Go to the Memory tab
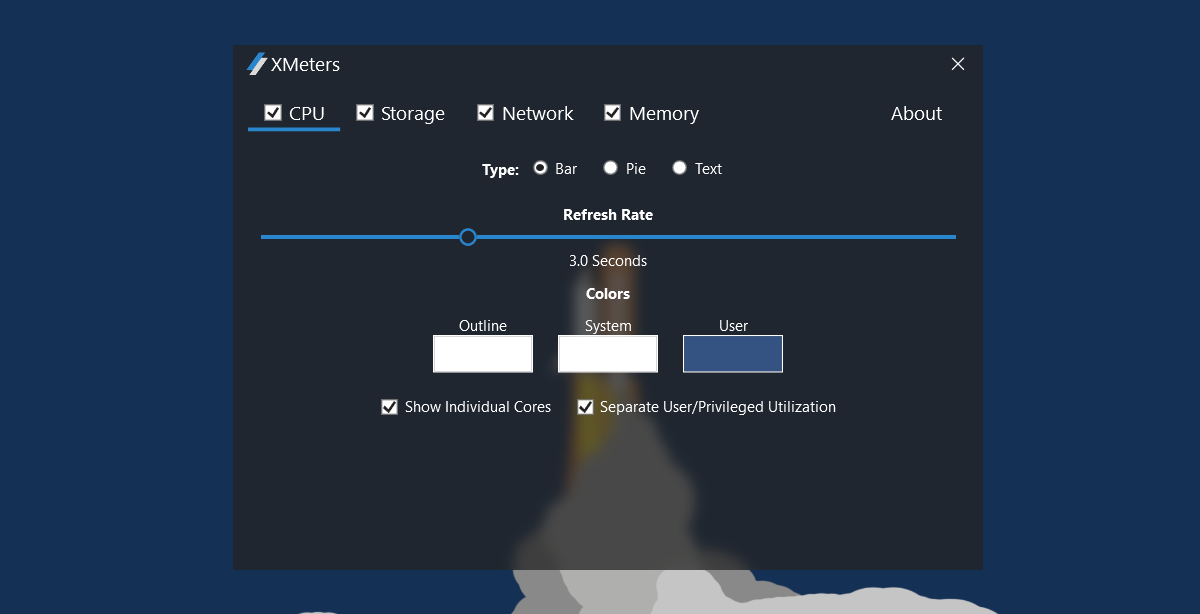This screenshot has height=614, width=1200. [x=664, y=114]
